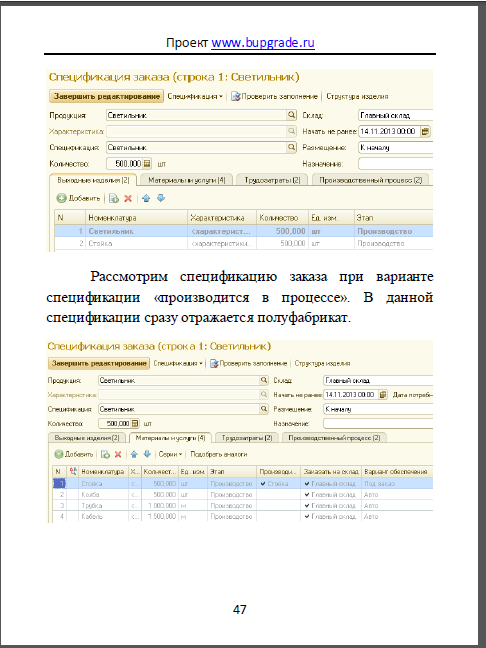Click Колба cell in materials table

103,494
